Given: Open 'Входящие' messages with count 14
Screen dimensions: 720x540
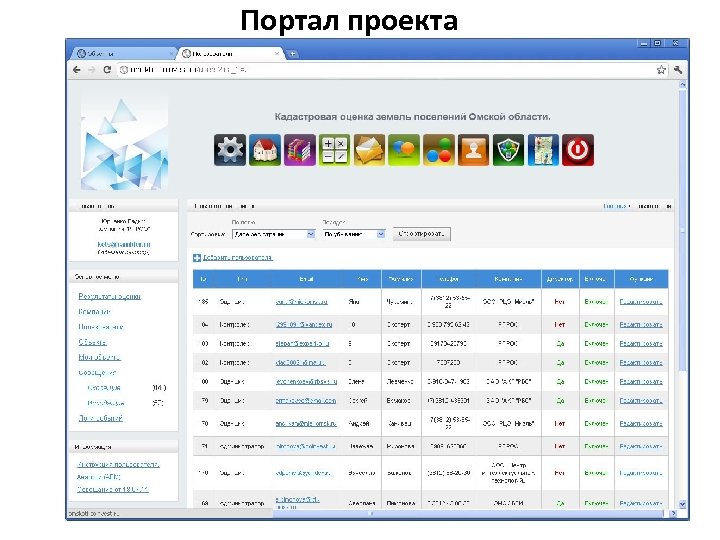Looking at the screenshot, I should point(104,388).
